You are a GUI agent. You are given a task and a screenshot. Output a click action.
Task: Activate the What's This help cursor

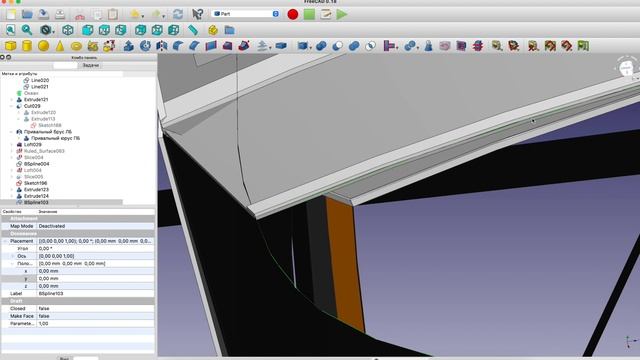pos(198,14)
